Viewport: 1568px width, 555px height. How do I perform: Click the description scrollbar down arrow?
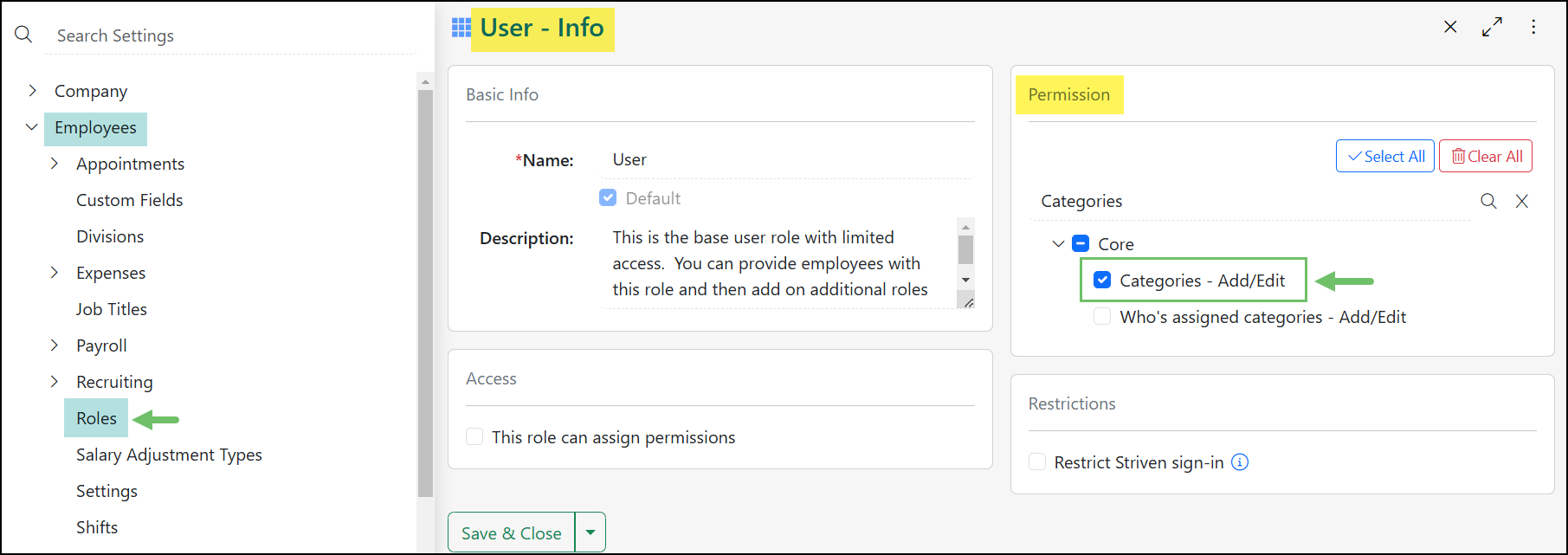click(x=966, y=280)
